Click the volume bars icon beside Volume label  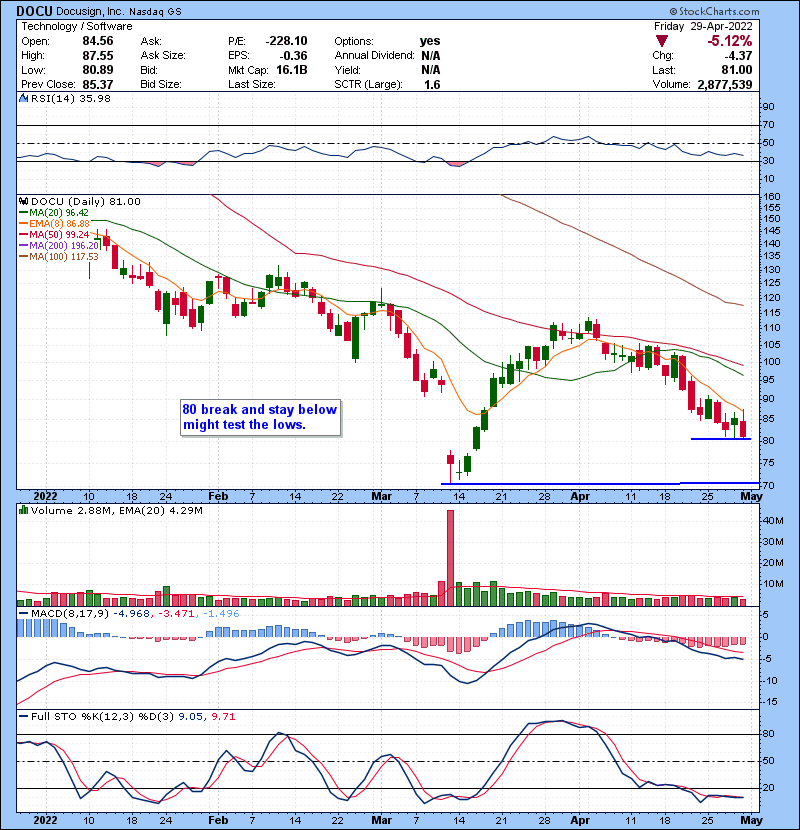(x=23, y=510)
